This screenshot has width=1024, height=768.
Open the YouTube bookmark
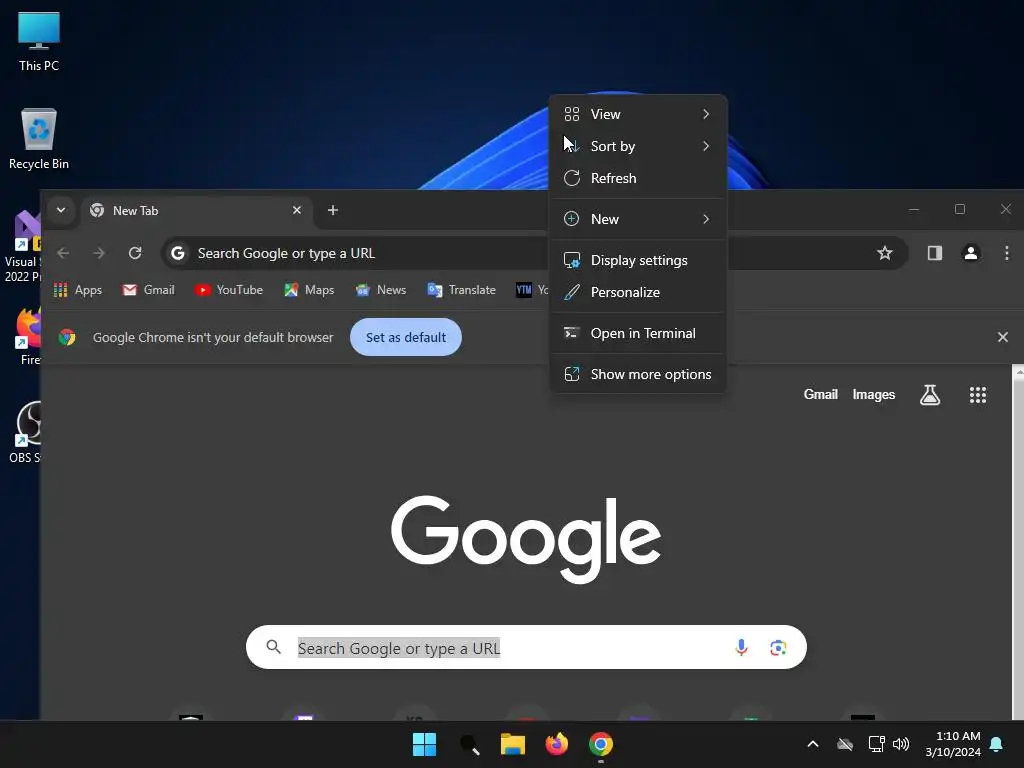point(229,290)
